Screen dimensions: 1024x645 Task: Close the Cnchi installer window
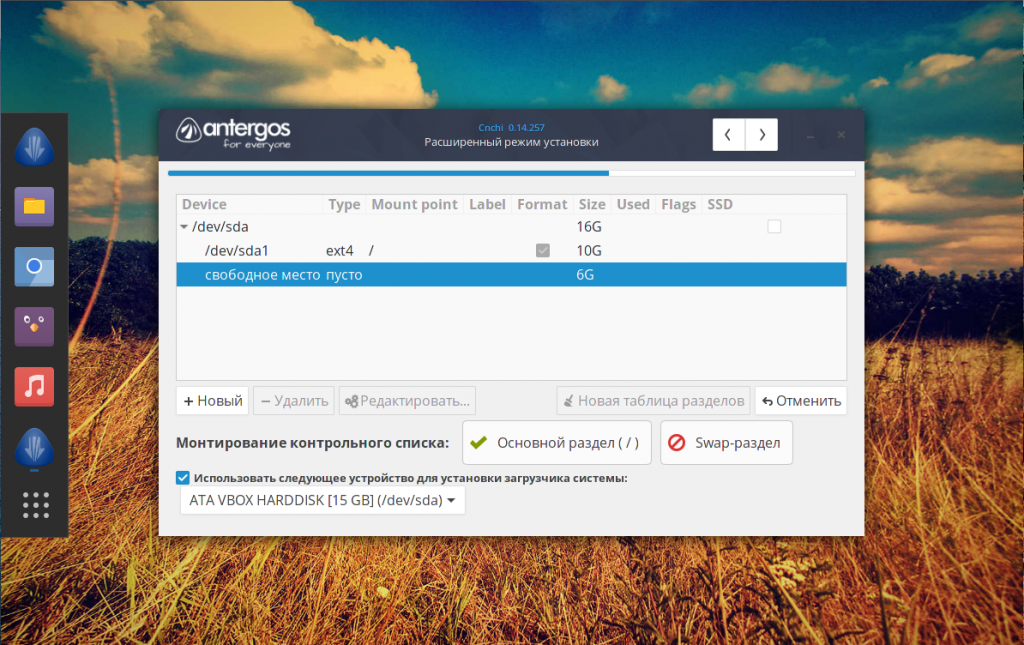841,135
